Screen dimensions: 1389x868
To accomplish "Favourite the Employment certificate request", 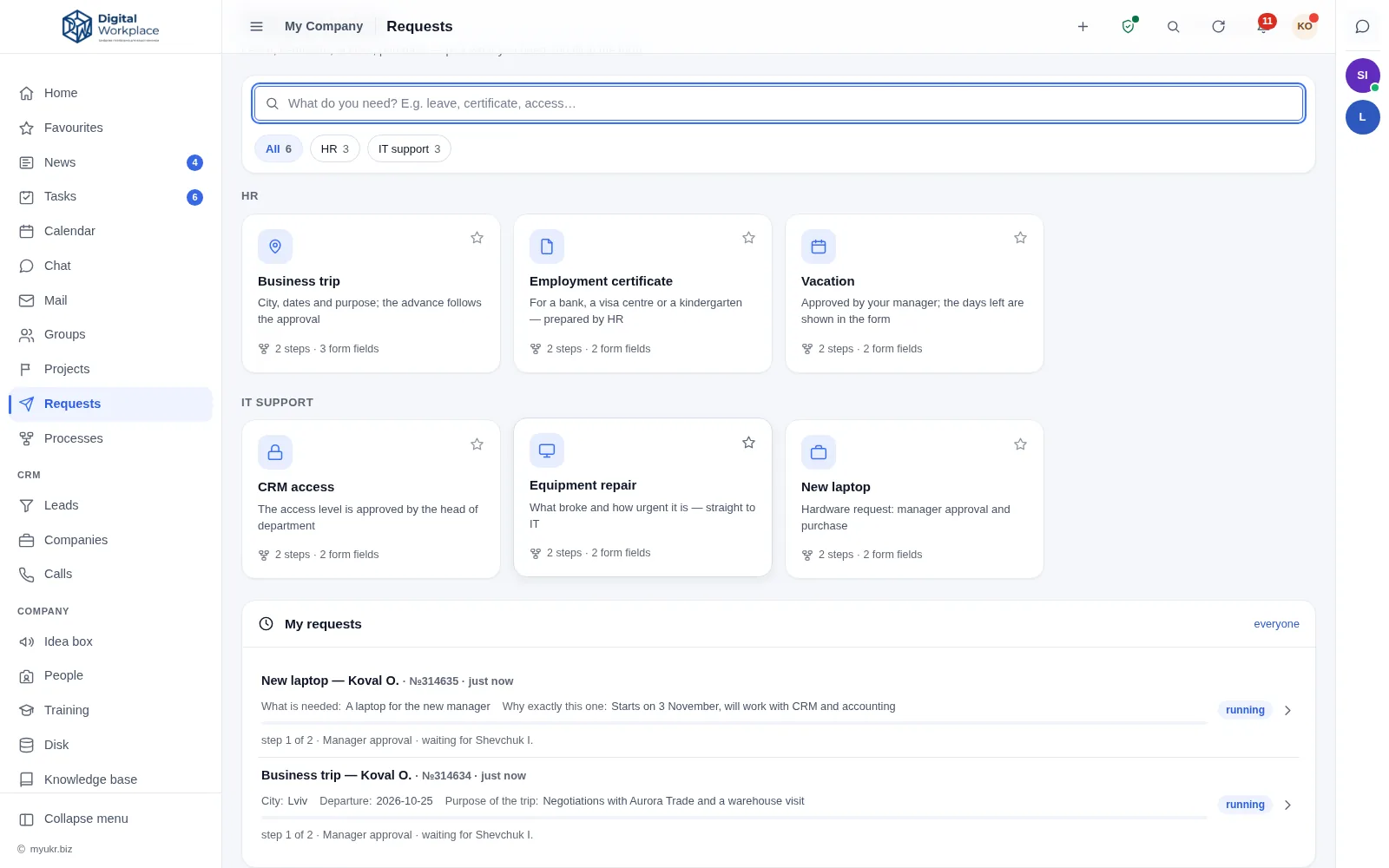I will 748,238.
